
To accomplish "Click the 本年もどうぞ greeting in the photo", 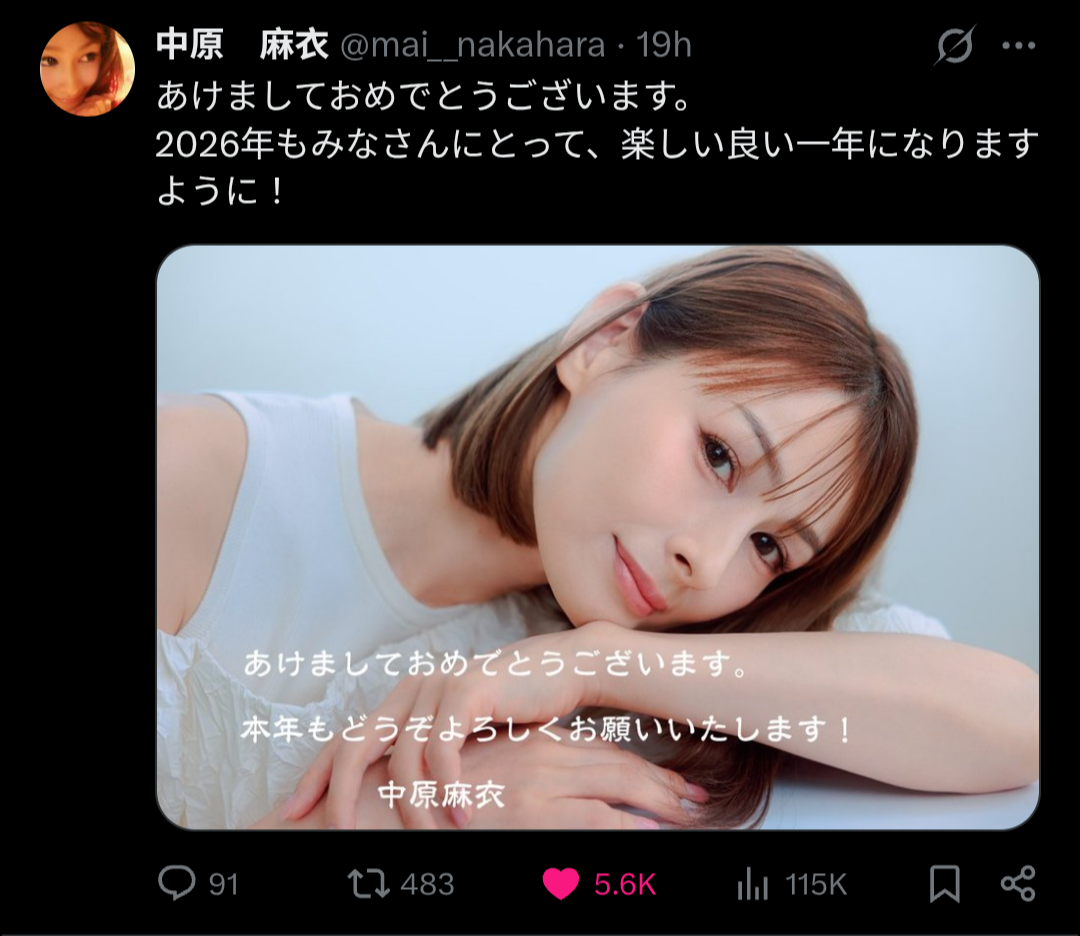I will coord(546,729).
